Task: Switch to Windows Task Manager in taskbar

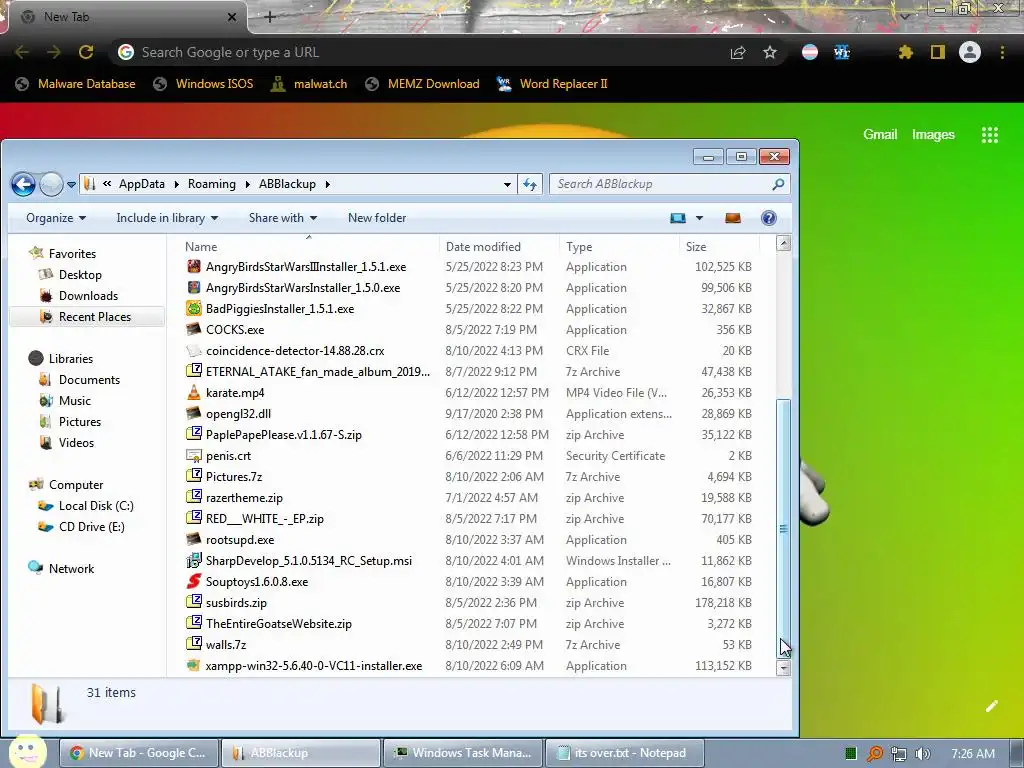Action: (x=462, y=753)
